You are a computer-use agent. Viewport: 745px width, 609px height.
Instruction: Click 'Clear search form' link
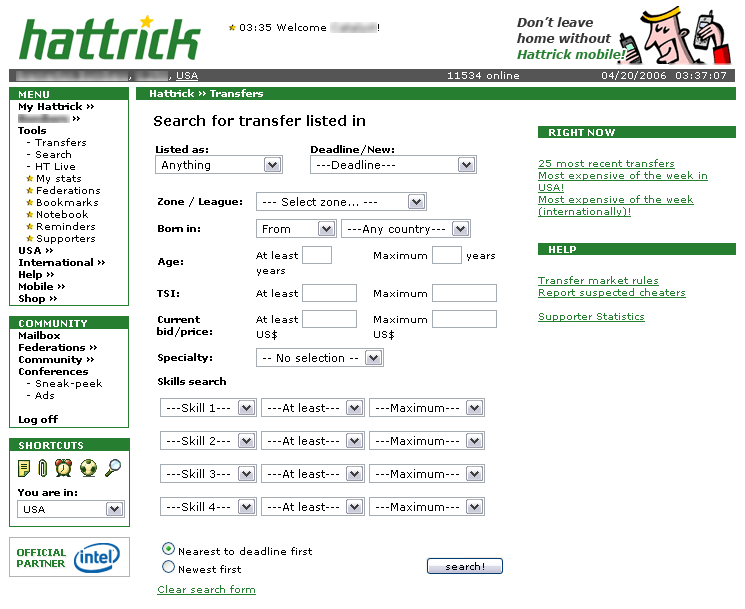pos(206,590)
